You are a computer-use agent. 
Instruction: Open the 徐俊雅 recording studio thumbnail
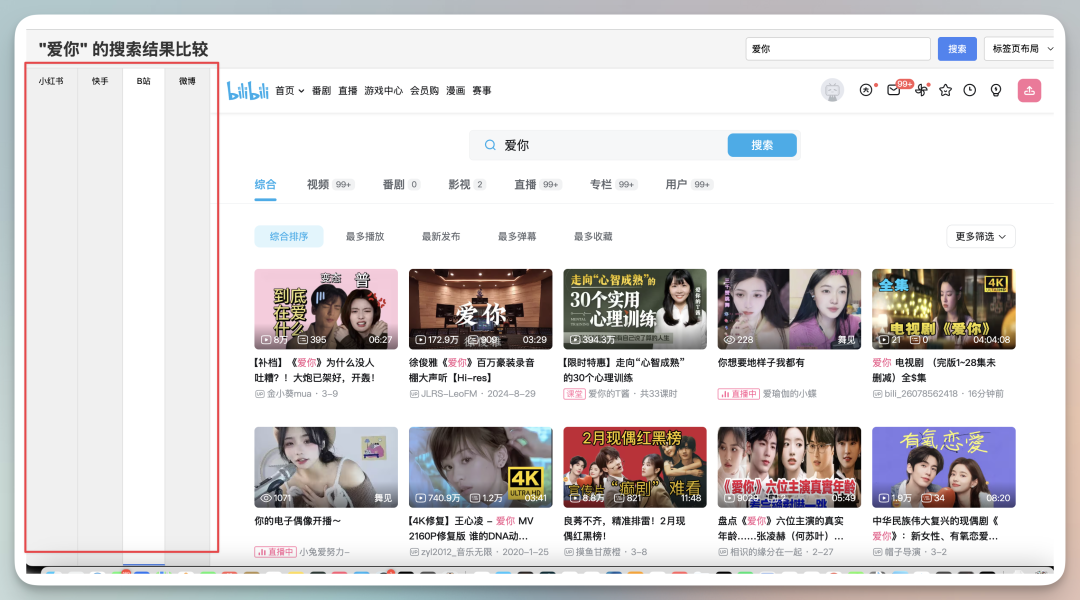480,309
